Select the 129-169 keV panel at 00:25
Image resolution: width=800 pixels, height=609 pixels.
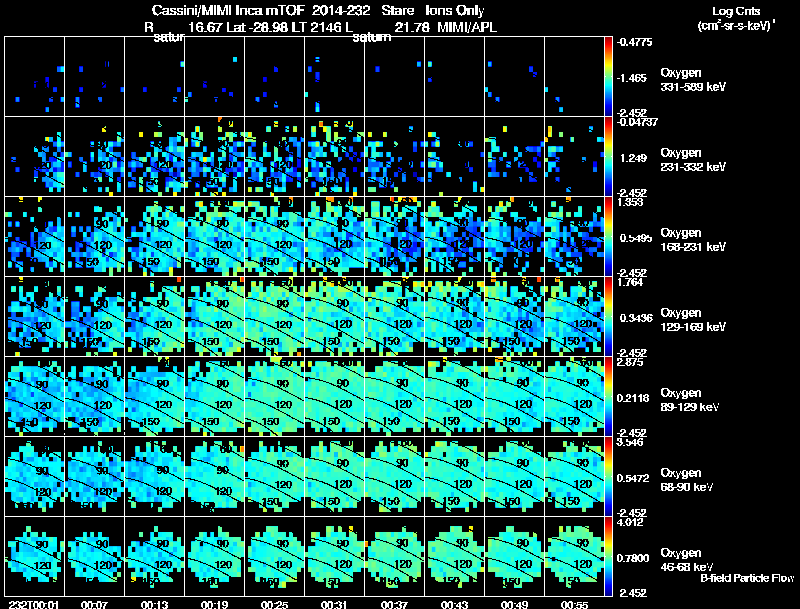coord(274,316)
